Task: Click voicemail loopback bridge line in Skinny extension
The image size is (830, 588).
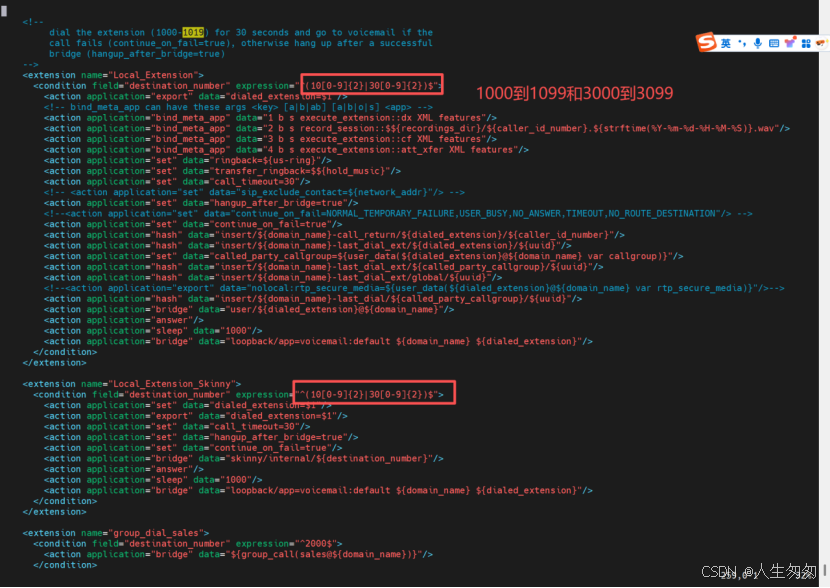Action: click(x=318, y=491)
